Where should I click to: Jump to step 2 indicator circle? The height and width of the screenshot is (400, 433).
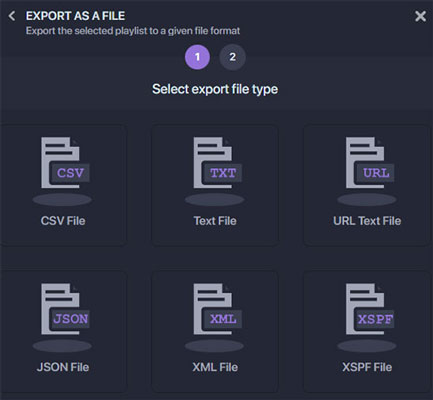tap(232, 57)
